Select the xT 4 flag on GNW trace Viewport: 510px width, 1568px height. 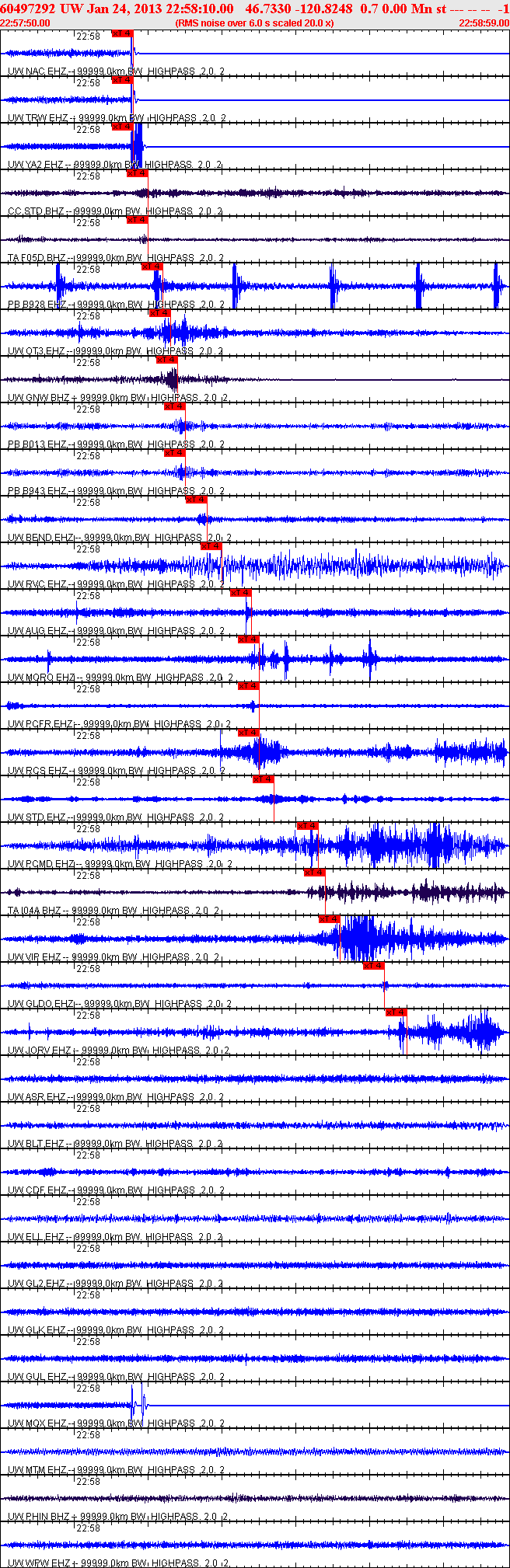(166, 360)
